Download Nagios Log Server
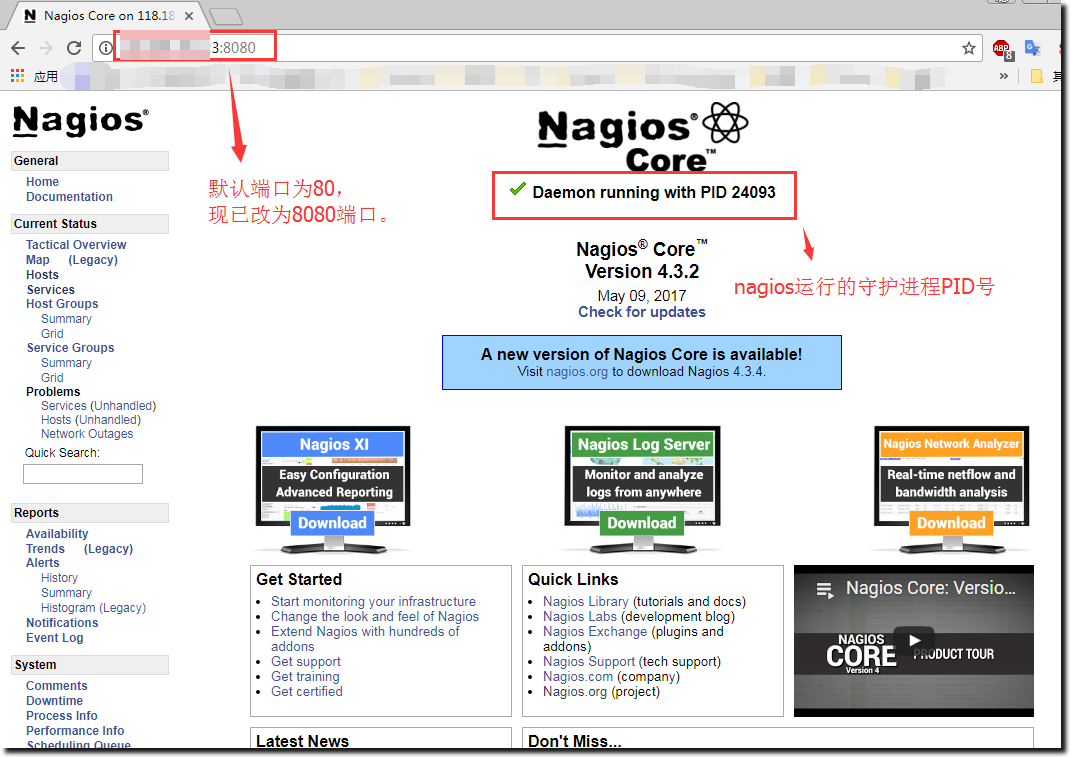The height and width of the screenshot is (757, 1071). (x=641, y=523)
